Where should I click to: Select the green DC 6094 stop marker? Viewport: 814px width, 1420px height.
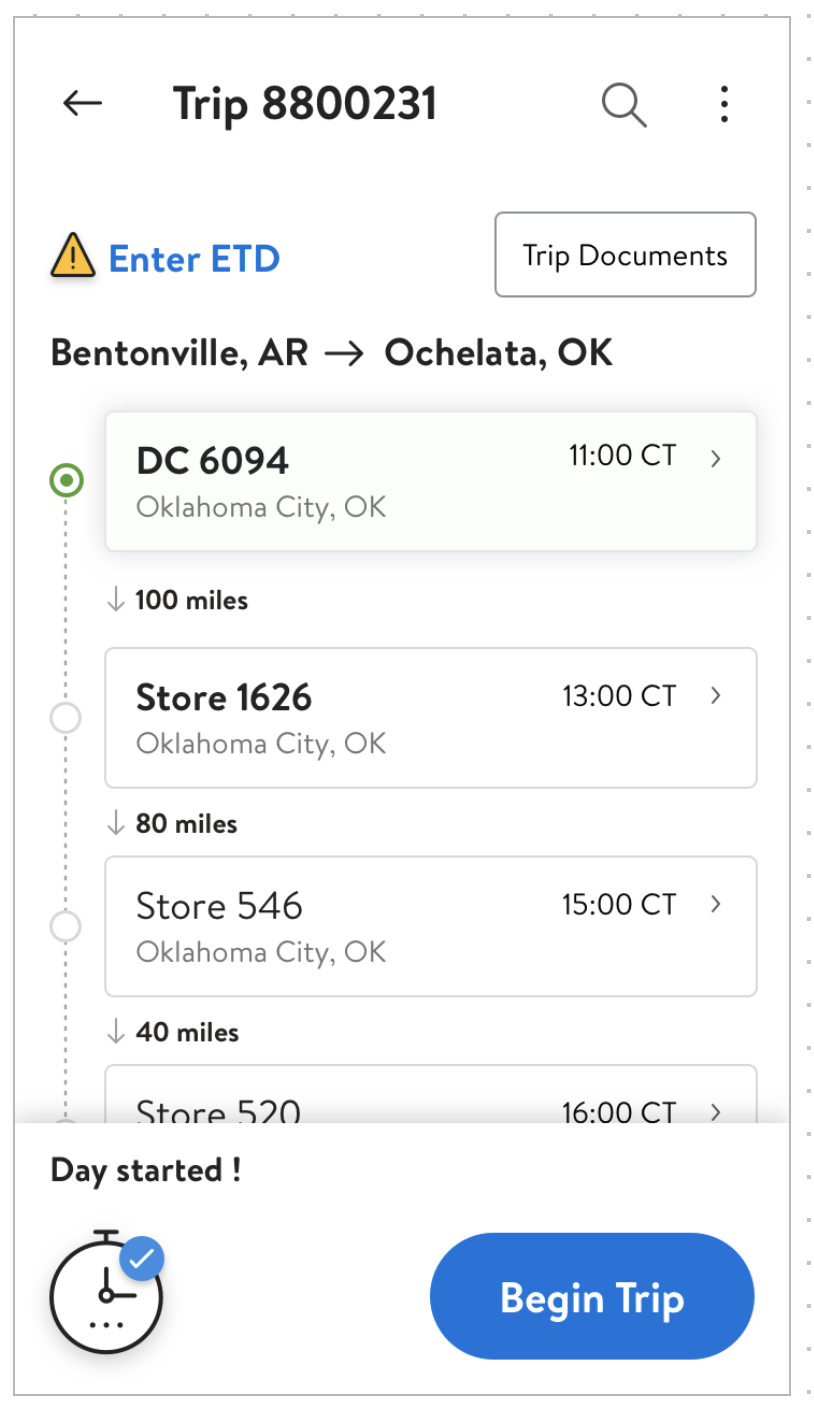(67, 481)
